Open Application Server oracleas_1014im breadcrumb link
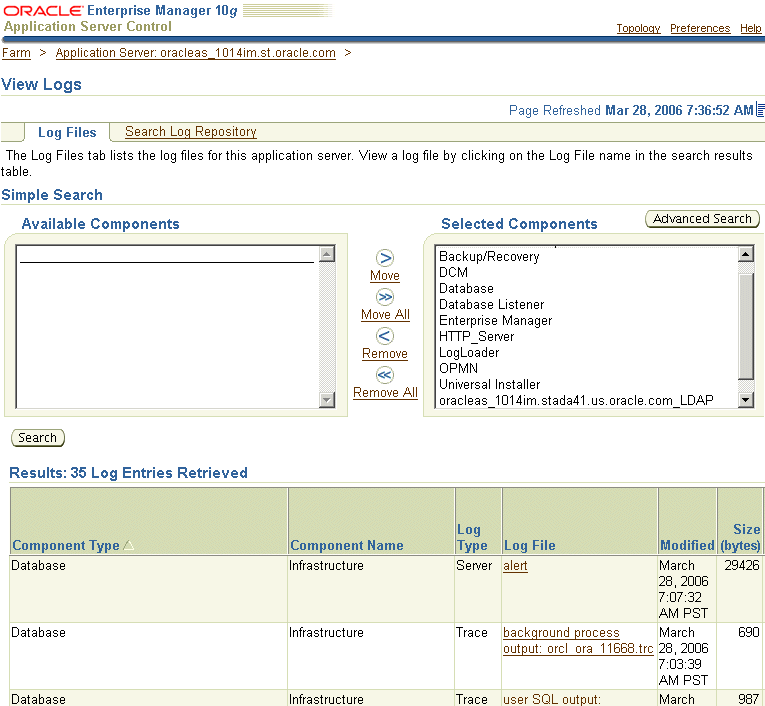The image size is (765, 706). pyautogui.click(x=196, y=53)
